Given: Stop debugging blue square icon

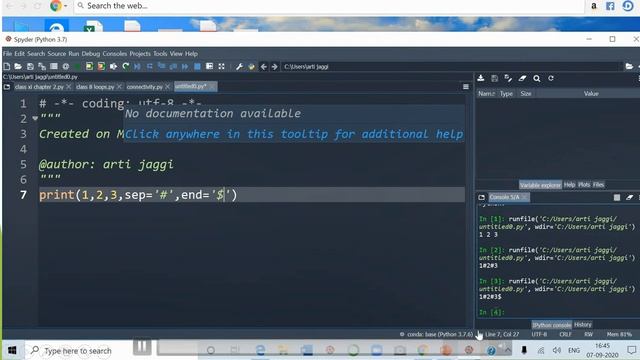Looking at the screenshot, I should (197, 66).
